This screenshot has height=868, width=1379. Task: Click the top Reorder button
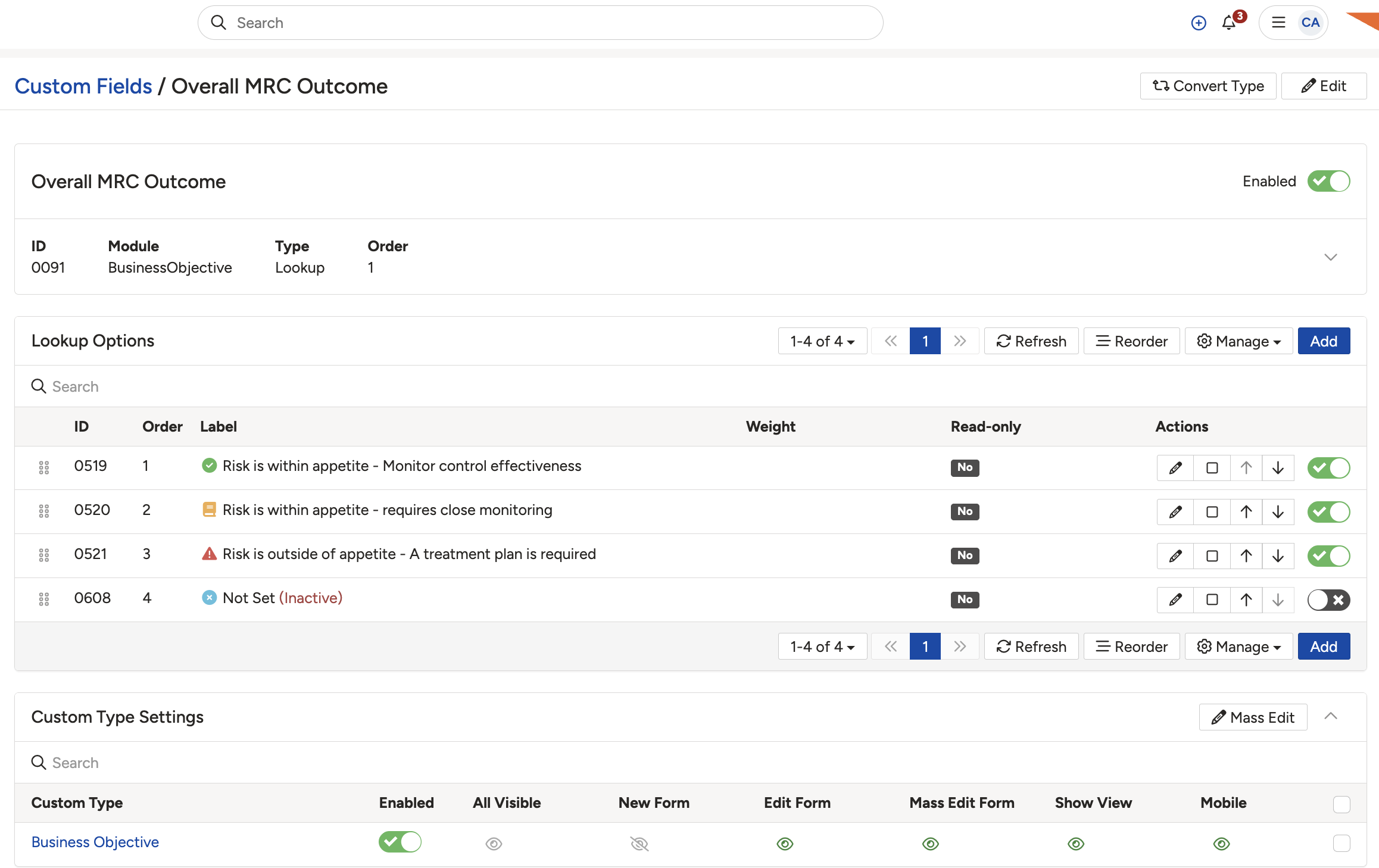(x=1131, y=341)
